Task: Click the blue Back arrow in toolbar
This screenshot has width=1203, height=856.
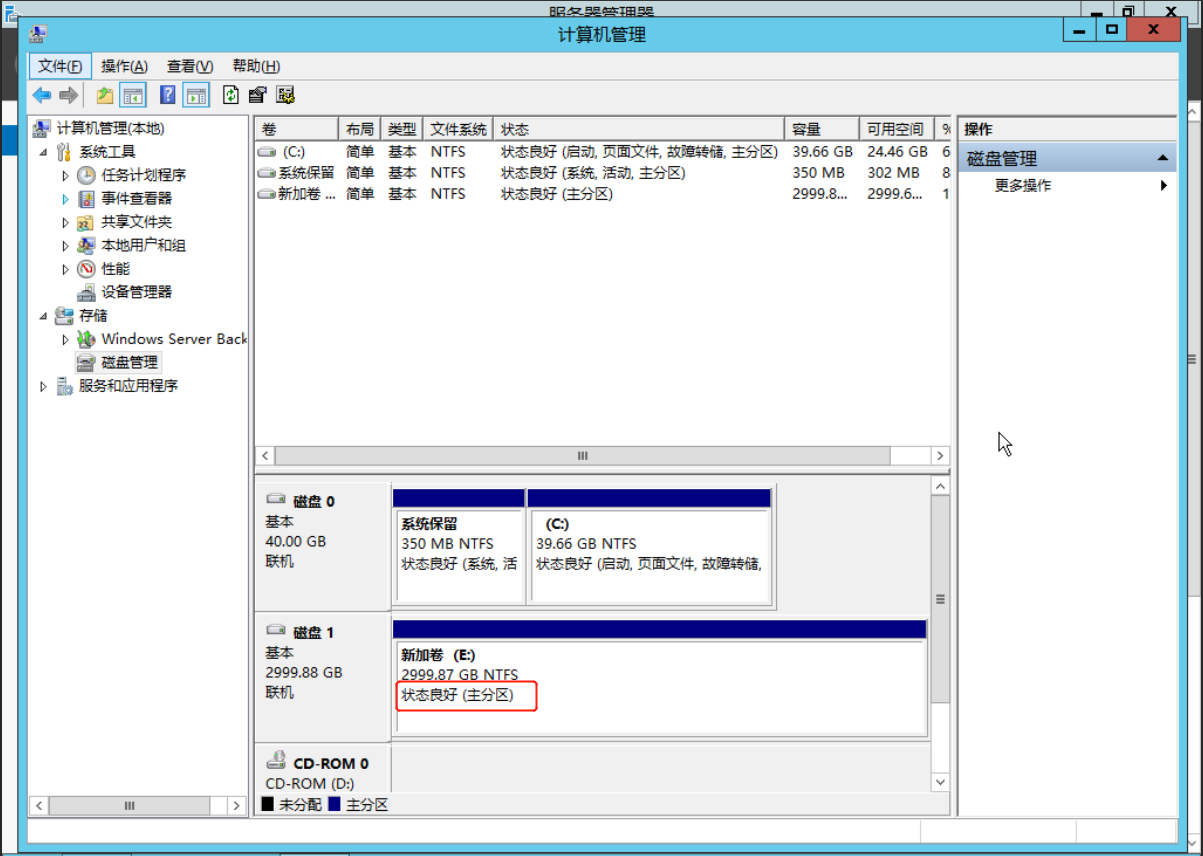Action: (x=42, y=95)
